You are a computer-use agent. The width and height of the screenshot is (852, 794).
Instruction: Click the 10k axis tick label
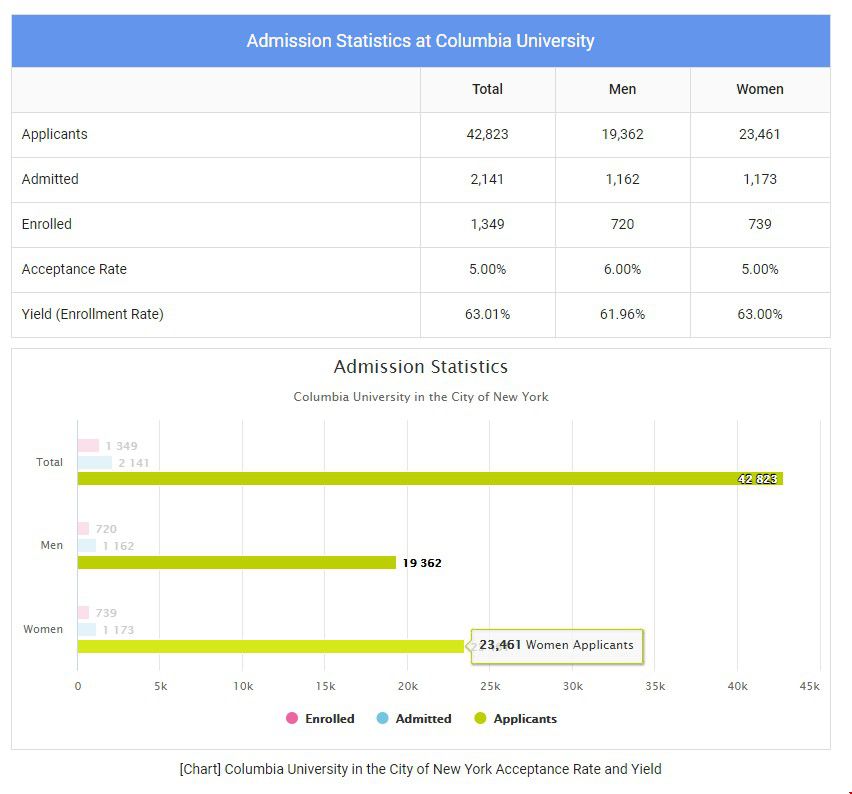click(243, 686)
